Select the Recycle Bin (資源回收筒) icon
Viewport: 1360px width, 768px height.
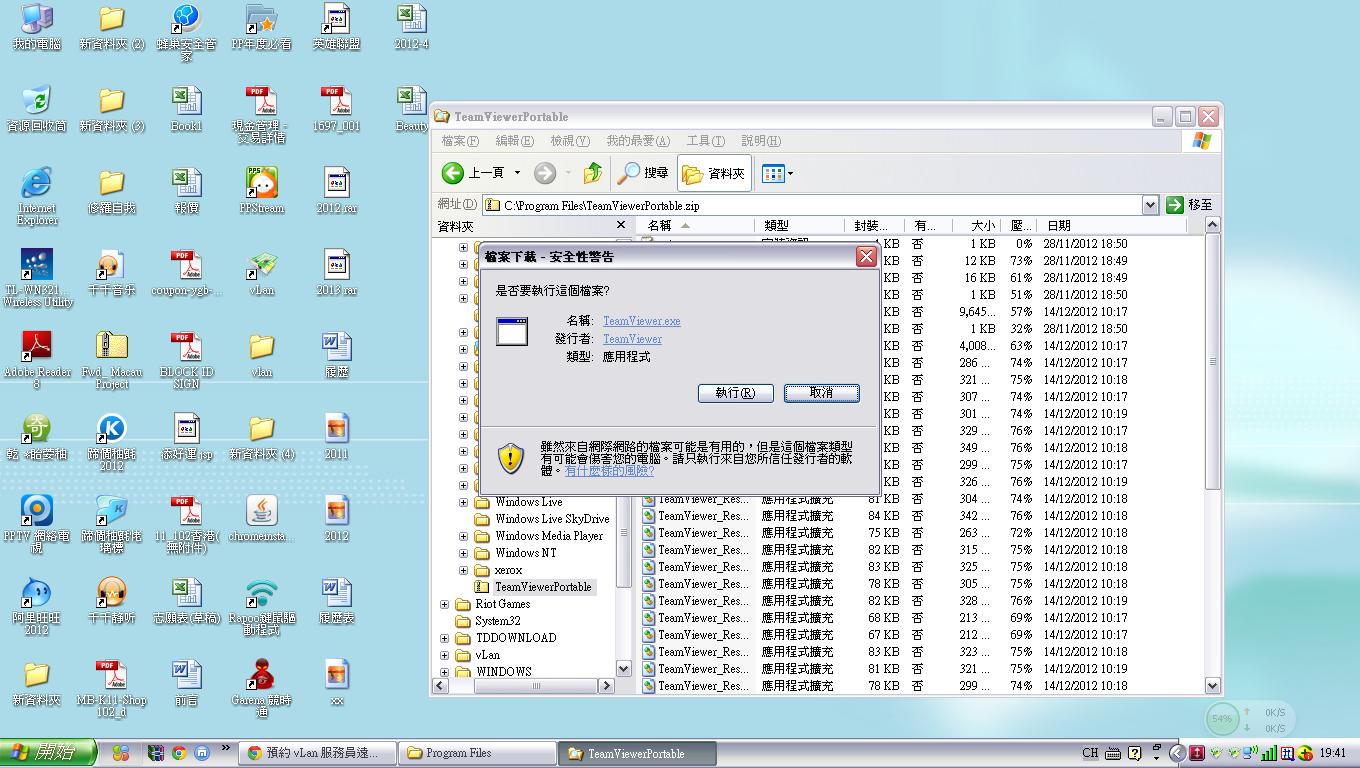(x=37, y=102)
